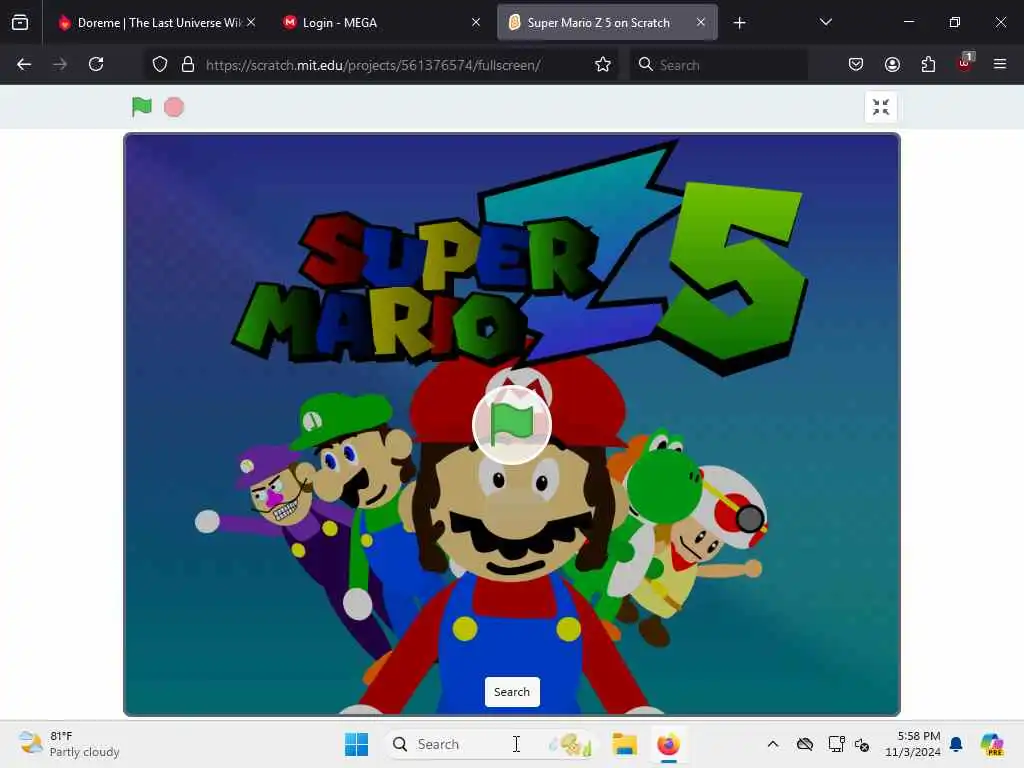Restore down the Firefox window
This screenshot has width=1024, height=768.
(x=955, y=22)
